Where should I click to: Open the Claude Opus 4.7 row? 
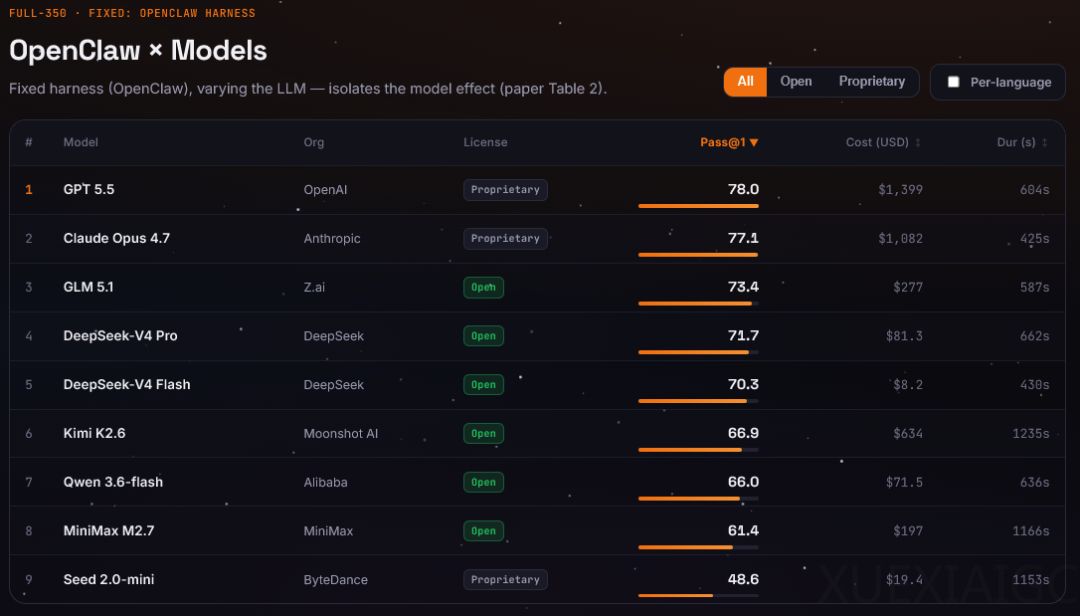(537, 239)
